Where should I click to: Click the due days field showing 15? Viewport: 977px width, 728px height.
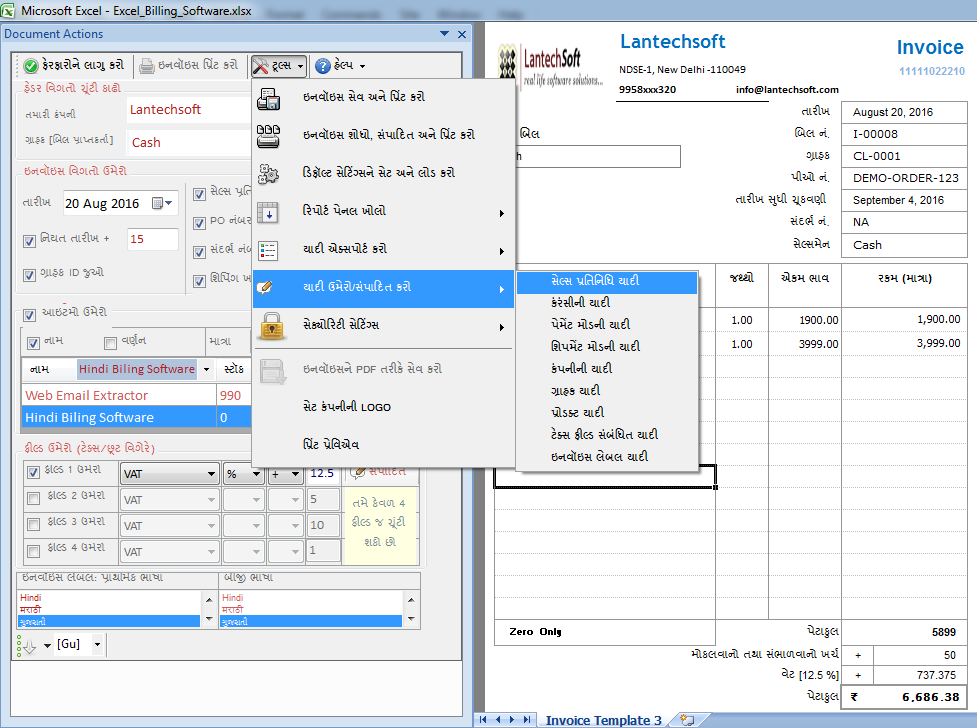[x=153, y=239]
